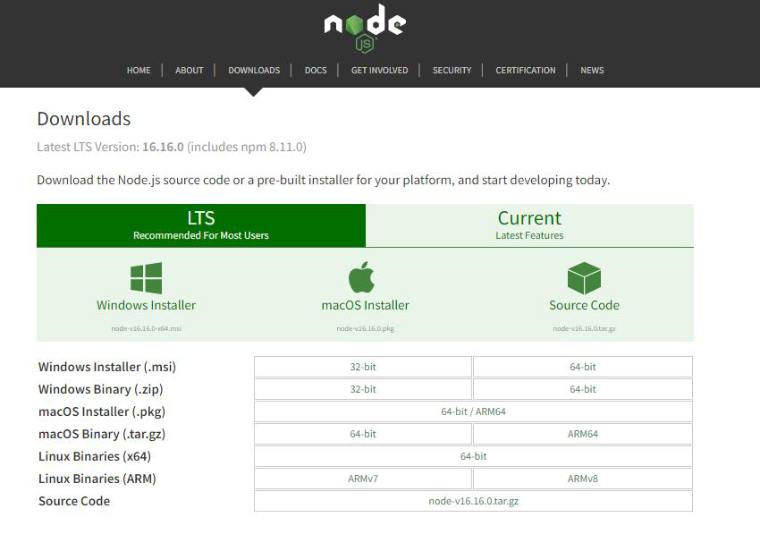Download the Windows Installer (.msi) 32-bit

[363, 367]
